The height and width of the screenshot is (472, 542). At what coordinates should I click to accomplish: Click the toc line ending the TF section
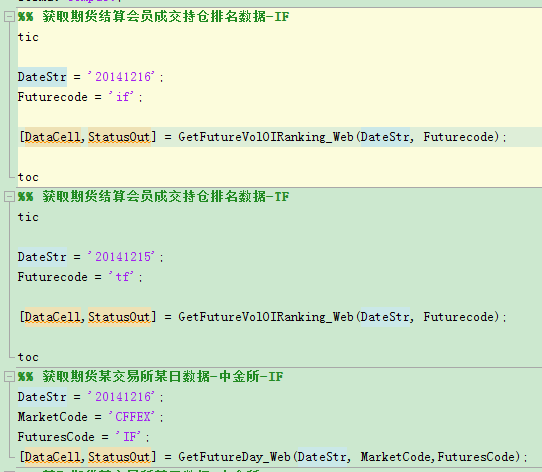(x=28, y=357)
